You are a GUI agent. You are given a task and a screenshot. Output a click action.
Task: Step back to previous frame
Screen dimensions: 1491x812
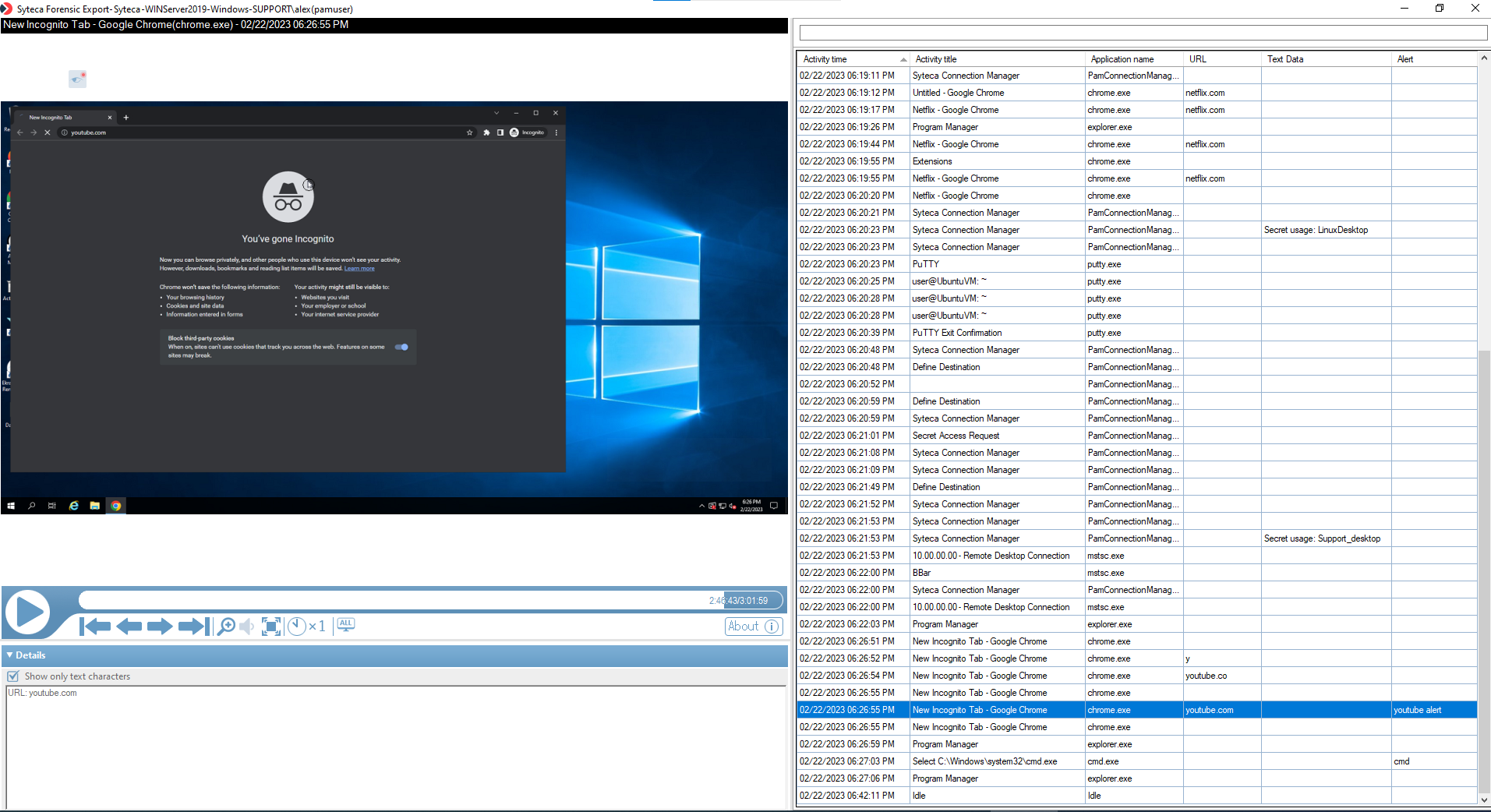[x=129, y=627]
